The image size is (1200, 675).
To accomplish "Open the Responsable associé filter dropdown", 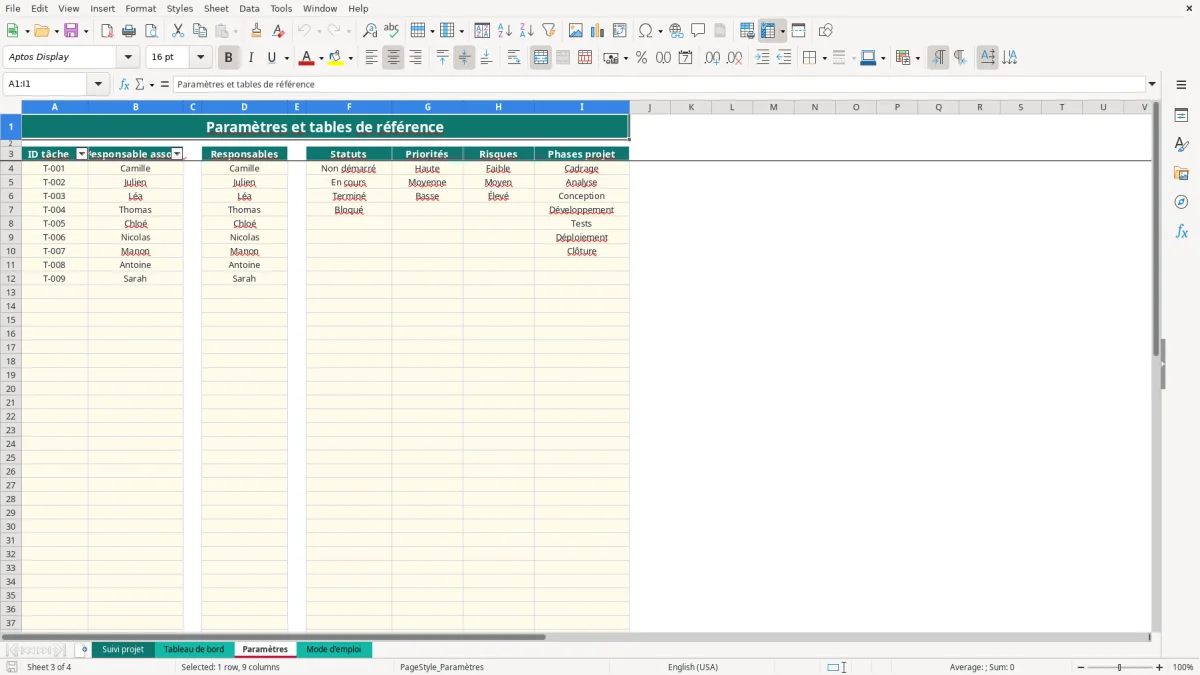I will point(177,154).
